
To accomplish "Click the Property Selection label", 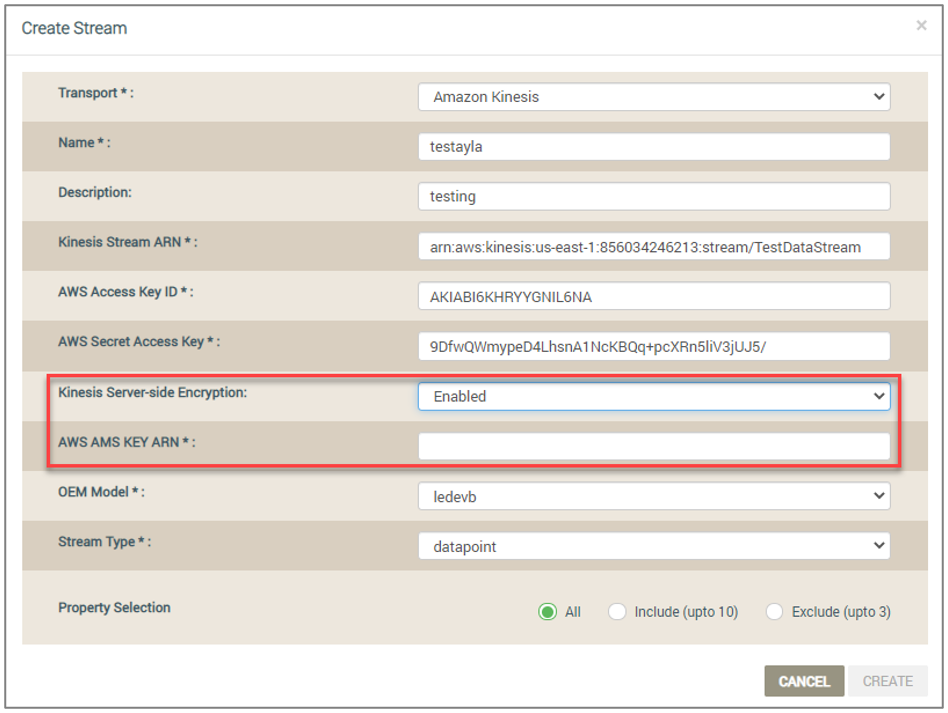I will pyautogui.click(x=114, y=608).
